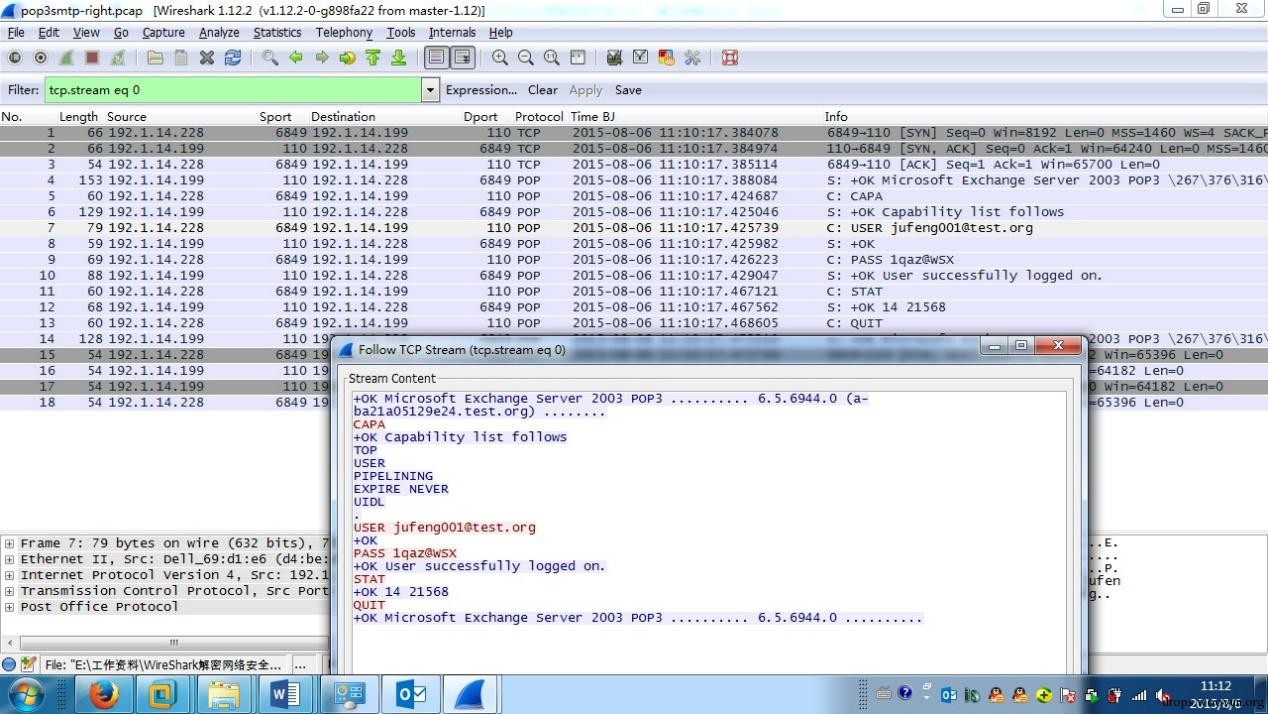Image resolution: width=1268 pixels, height=714 pixels.
Task: Open Wireshark preferences tools icon
Action: click(x=692, y=58)
